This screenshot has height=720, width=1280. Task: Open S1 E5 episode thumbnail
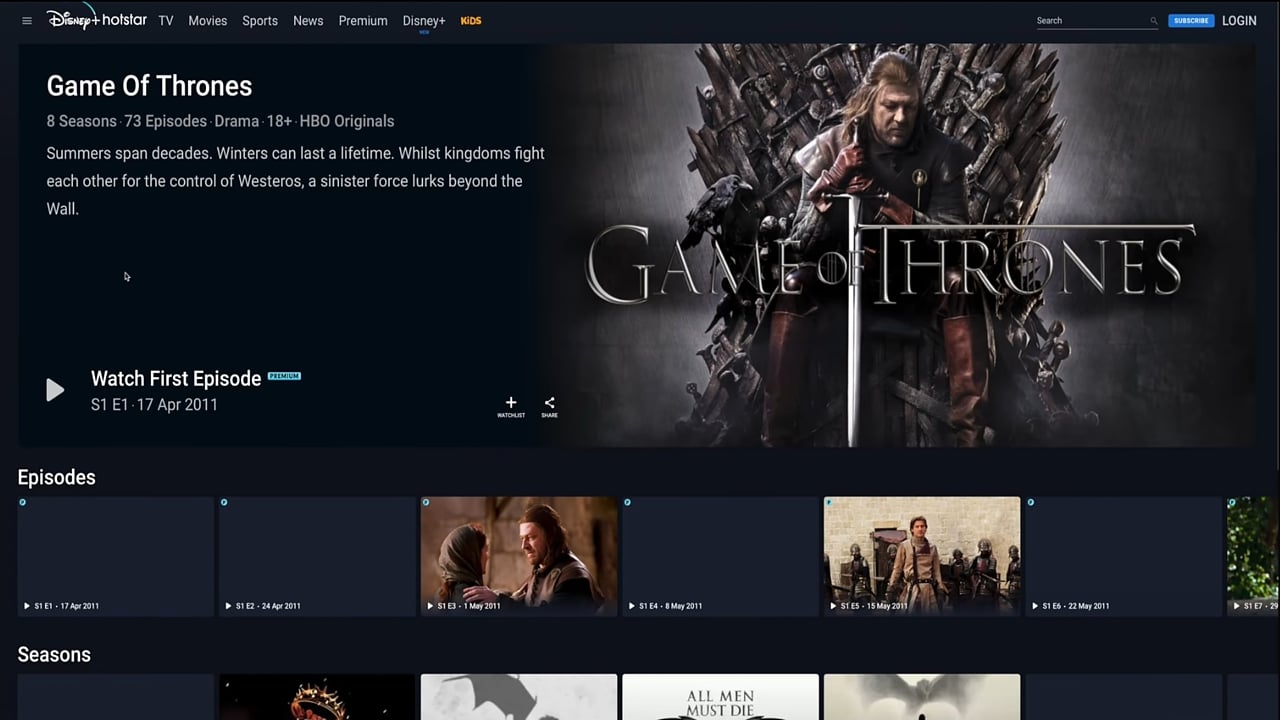click(922, 556)
